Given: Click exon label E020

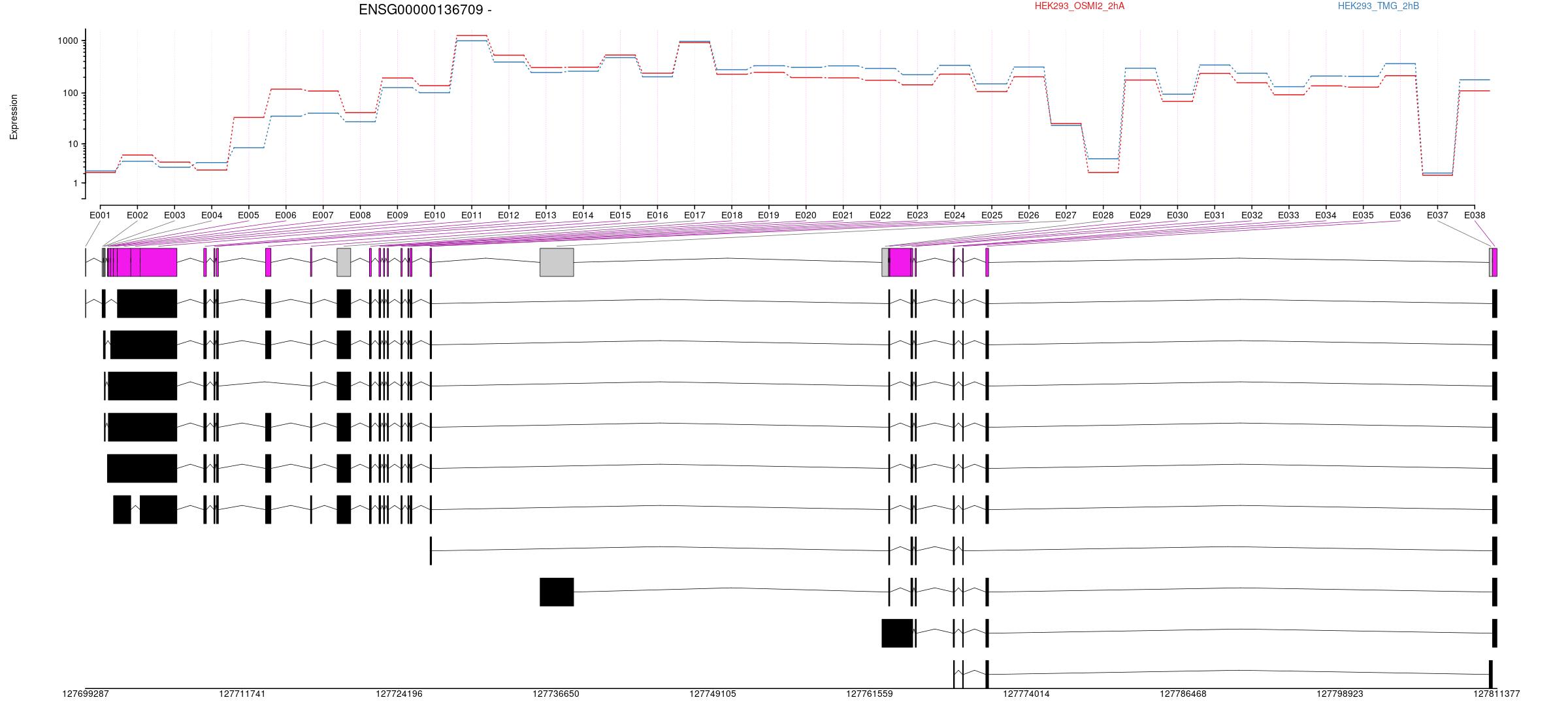Looking at the screenshot, I should (x=806, y=215).
